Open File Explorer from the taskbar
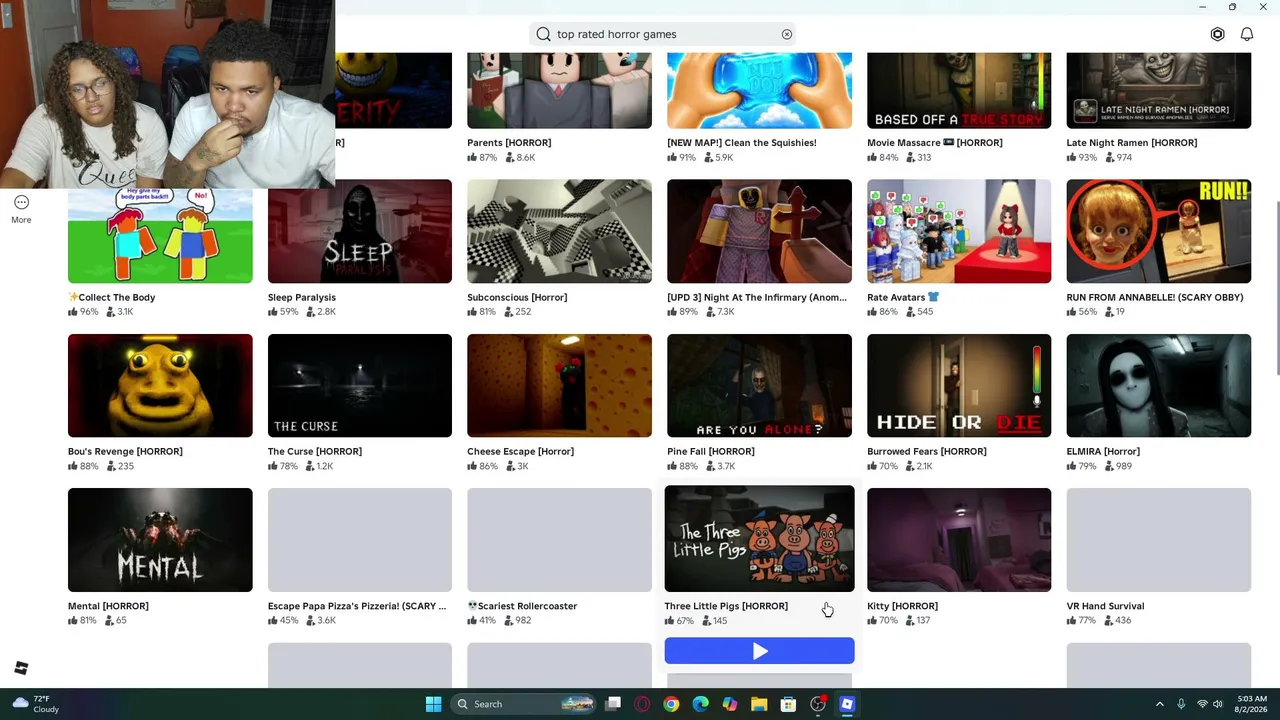 tap(759, 704)
